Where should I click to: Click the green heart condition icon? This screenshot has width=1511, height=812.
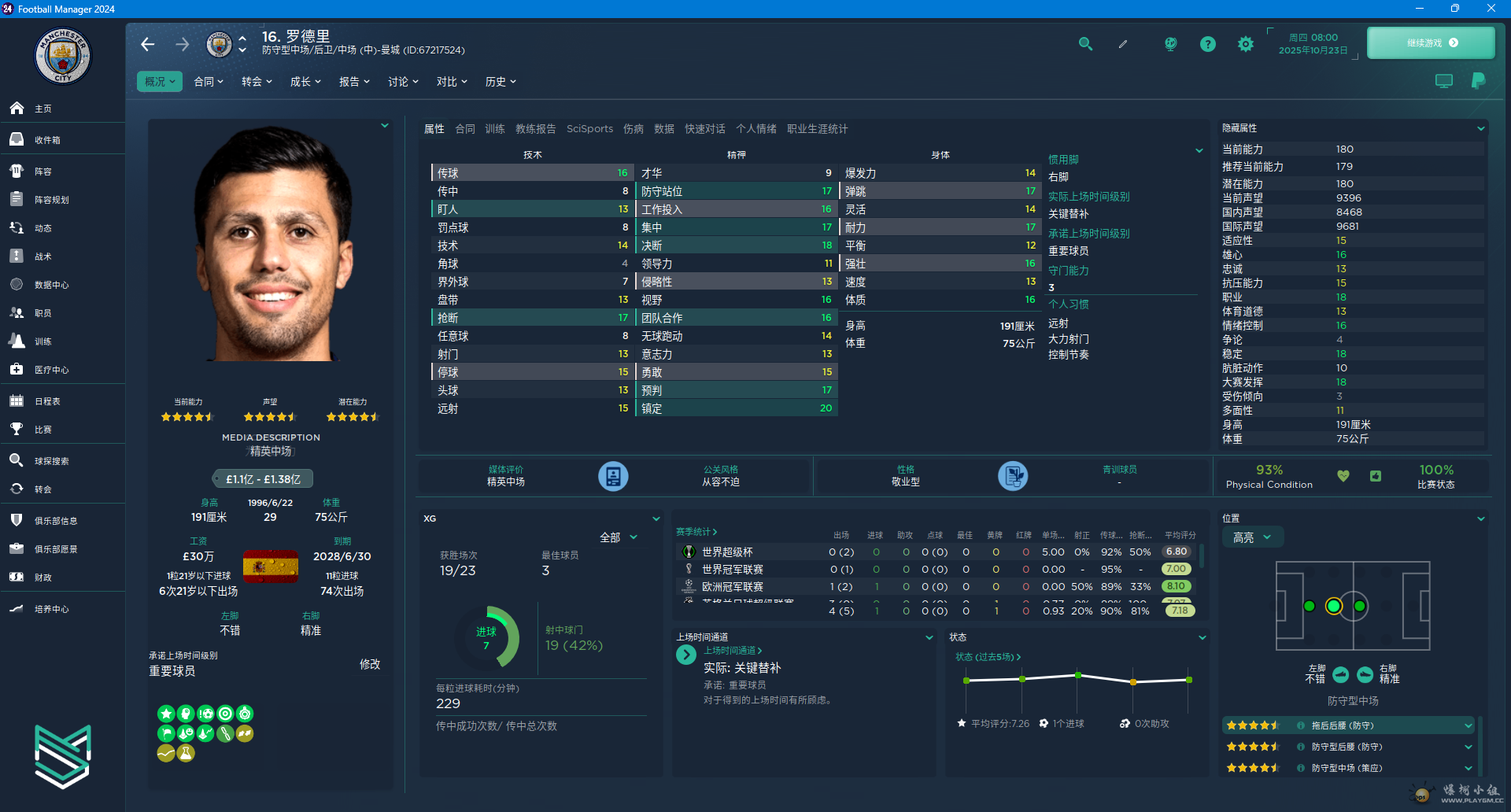[1343, 476]
